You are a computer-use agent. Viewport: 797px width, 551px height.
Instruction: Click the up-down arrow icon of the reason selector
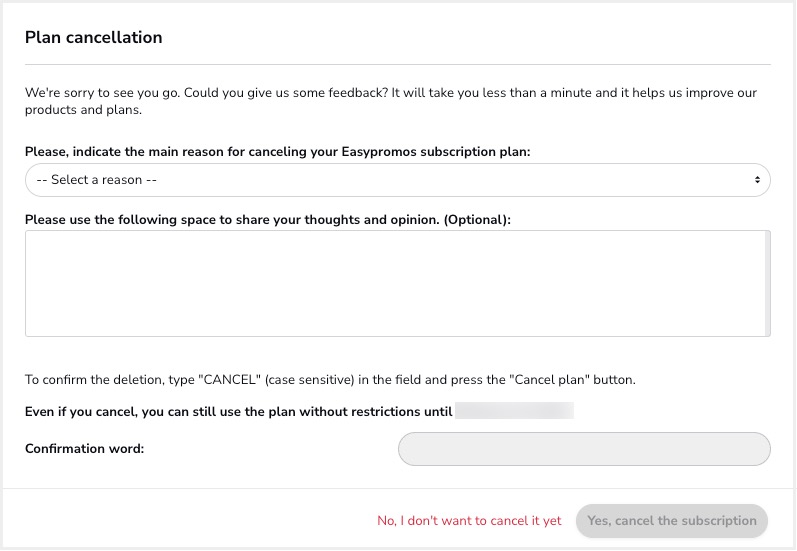pos(757,180)
